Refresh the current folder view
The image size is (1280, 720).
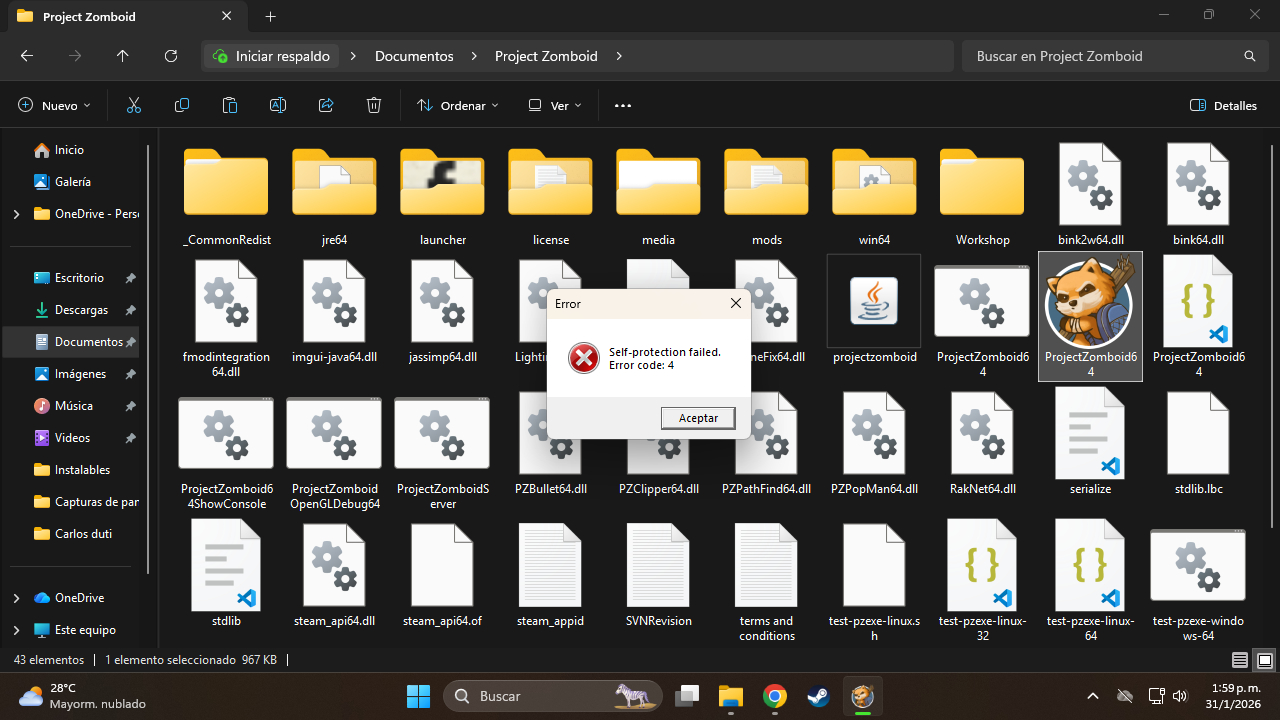coord(171,56)
